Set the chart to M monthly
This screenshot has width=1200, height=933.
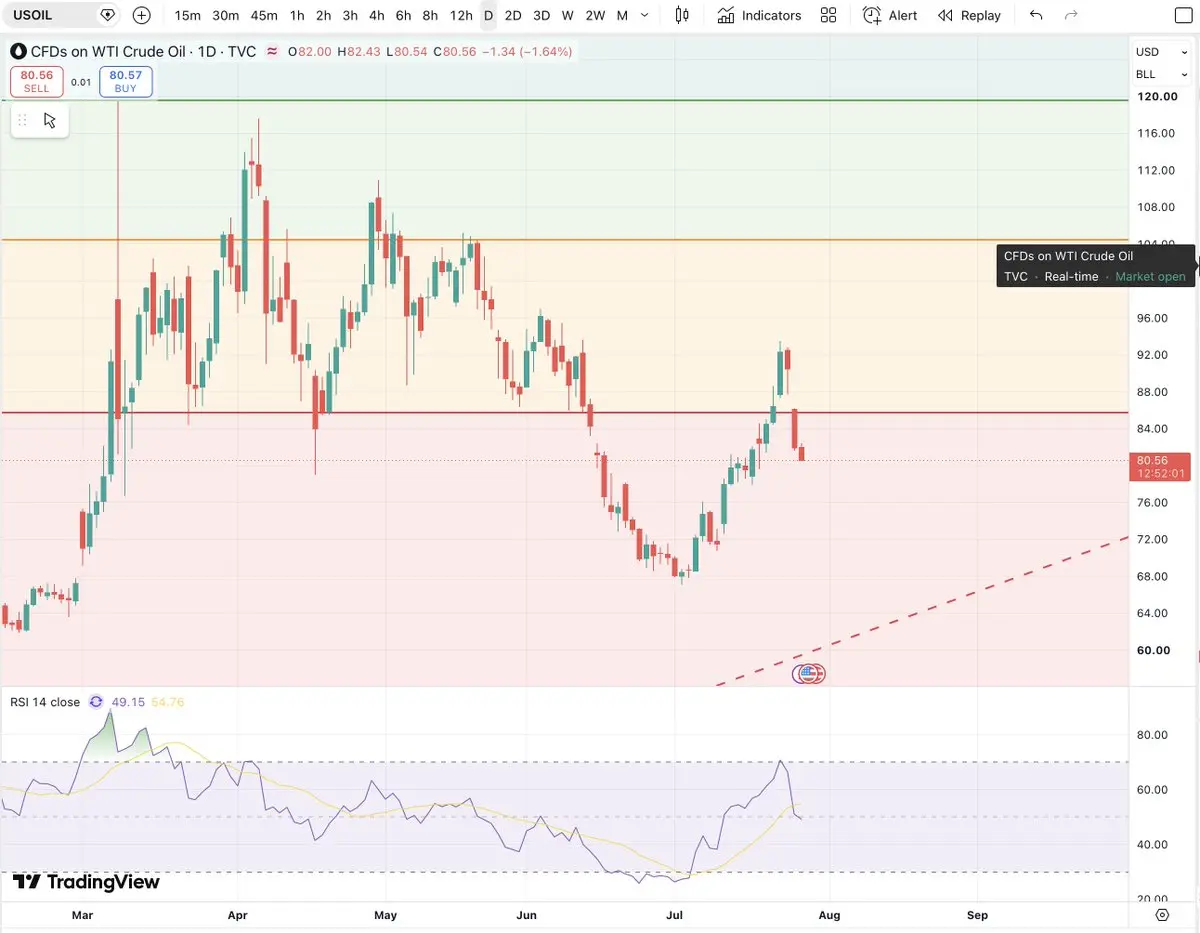click(622, 15)
